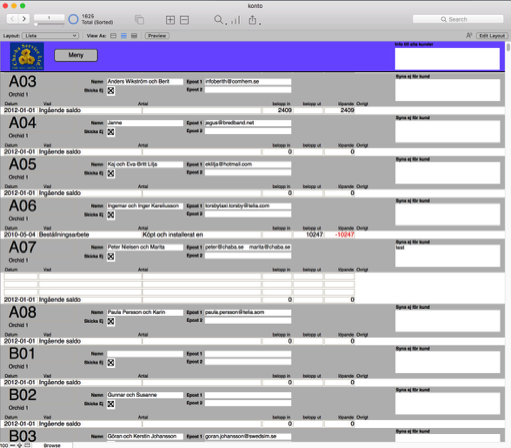Click the Info till alla kunder text box

[447, 59]
